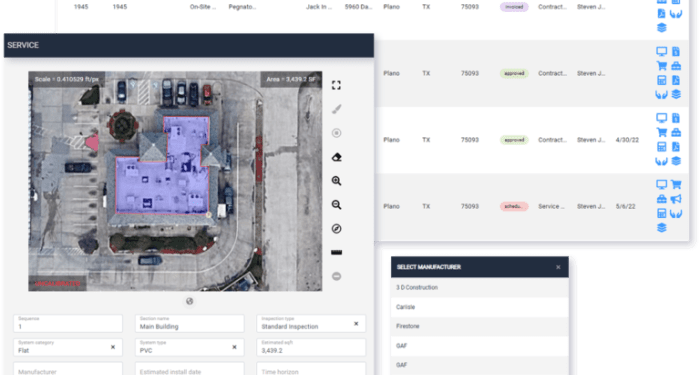Choose Carlisle from manufacturer list
The height and width of the screenshot is (375, 700).
click(x=480, y=307)
